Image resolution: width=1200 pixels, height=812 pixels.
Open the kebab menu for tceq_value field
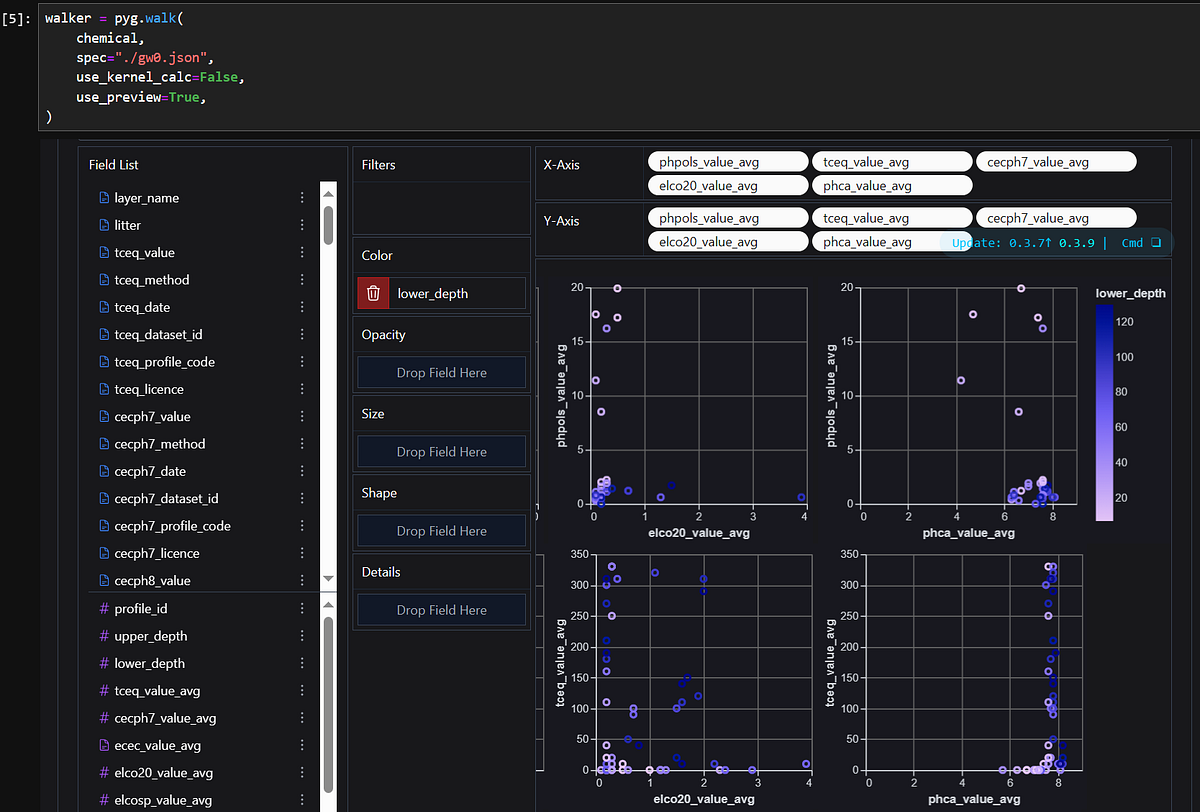302,252
